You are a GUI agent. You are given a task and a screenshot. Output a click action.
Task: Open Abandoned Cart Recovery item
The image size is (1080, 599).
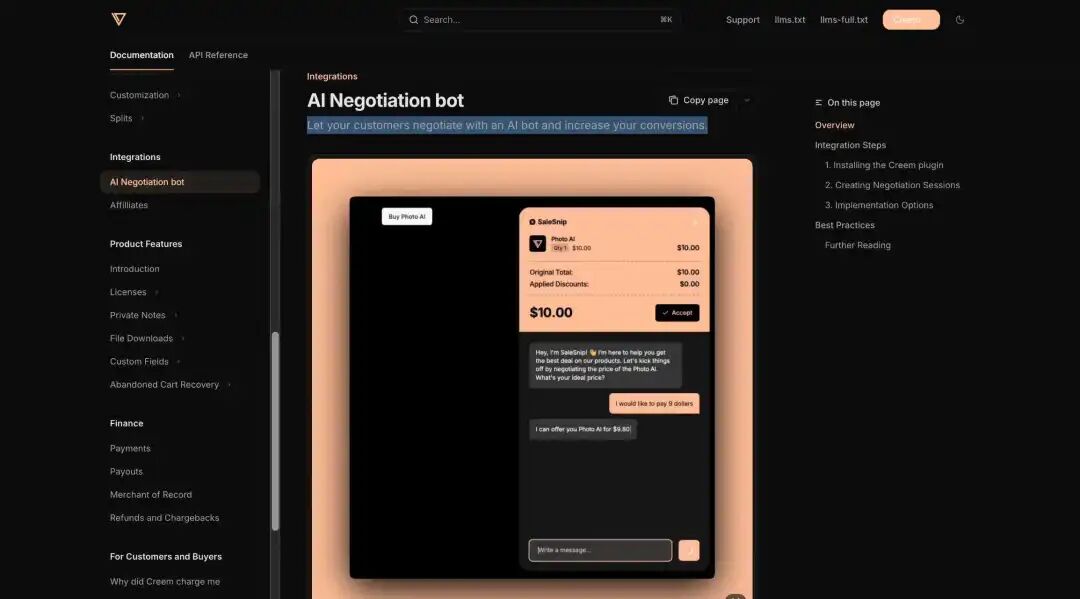point(165,385)
